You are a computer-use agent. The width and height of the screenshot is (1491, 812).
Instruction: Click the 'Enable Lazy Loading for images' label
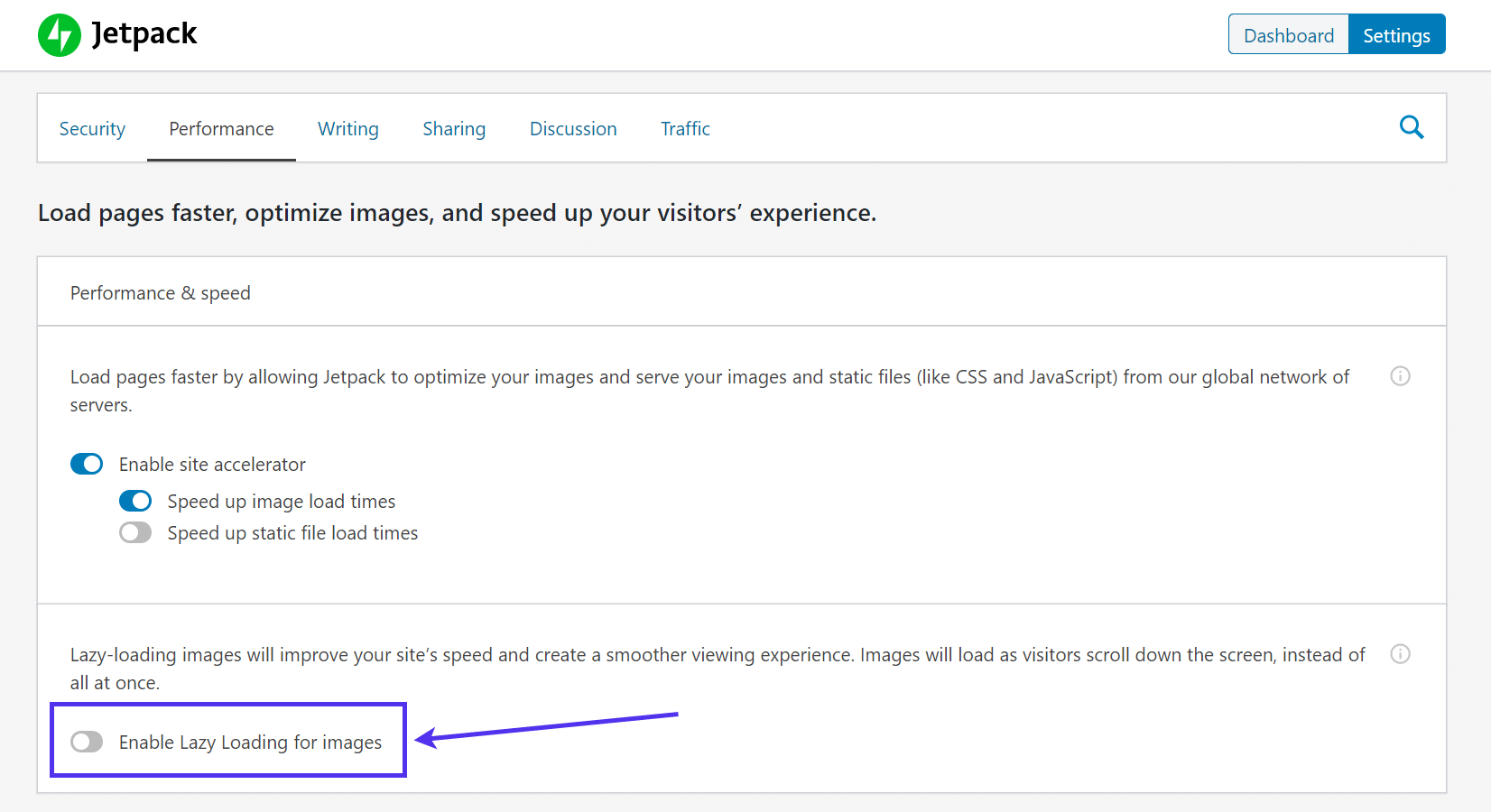tap(250, 743)
